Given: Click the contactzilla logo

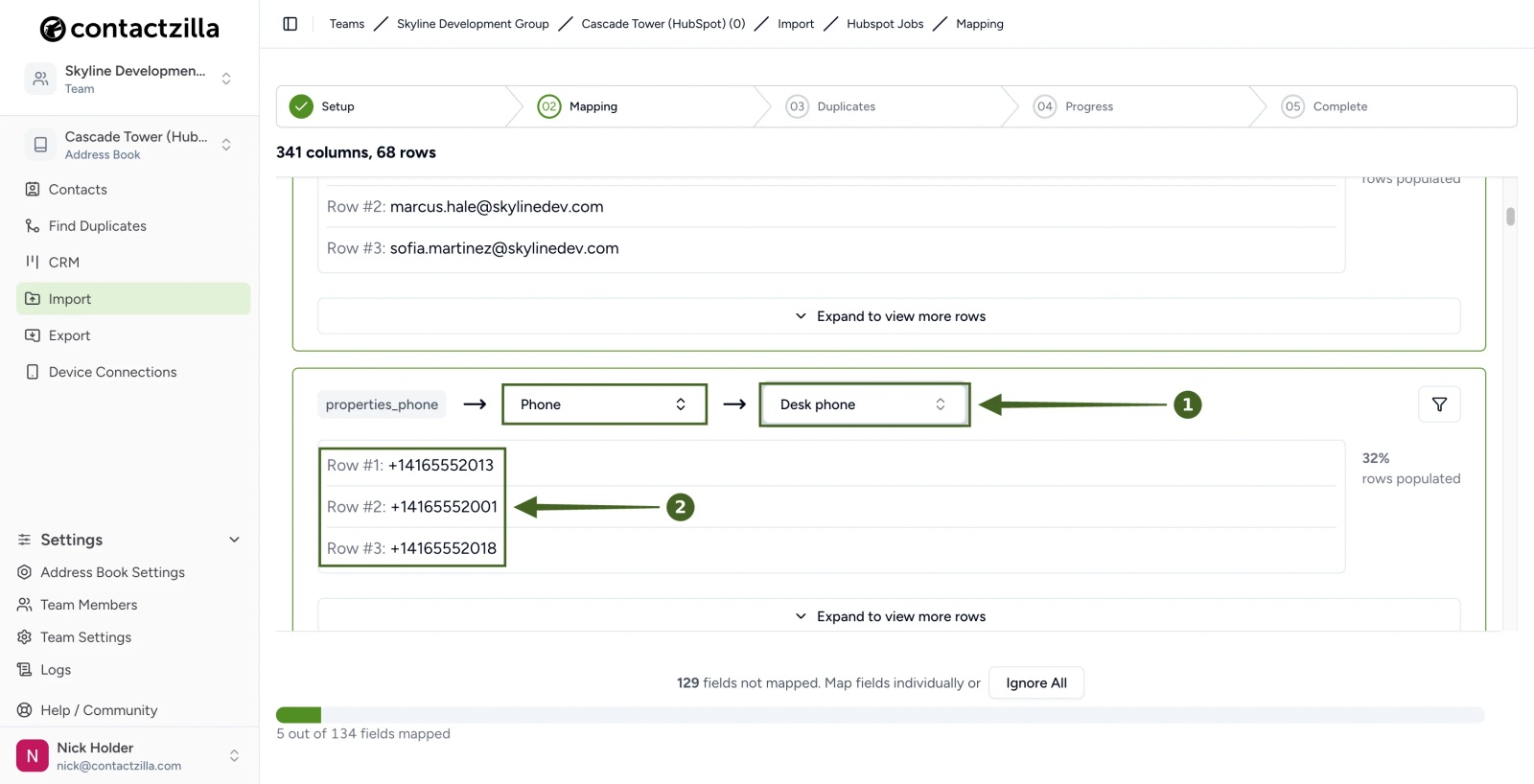Looking at the screenshot, I should pyautogui.click(x=129, y=29).
